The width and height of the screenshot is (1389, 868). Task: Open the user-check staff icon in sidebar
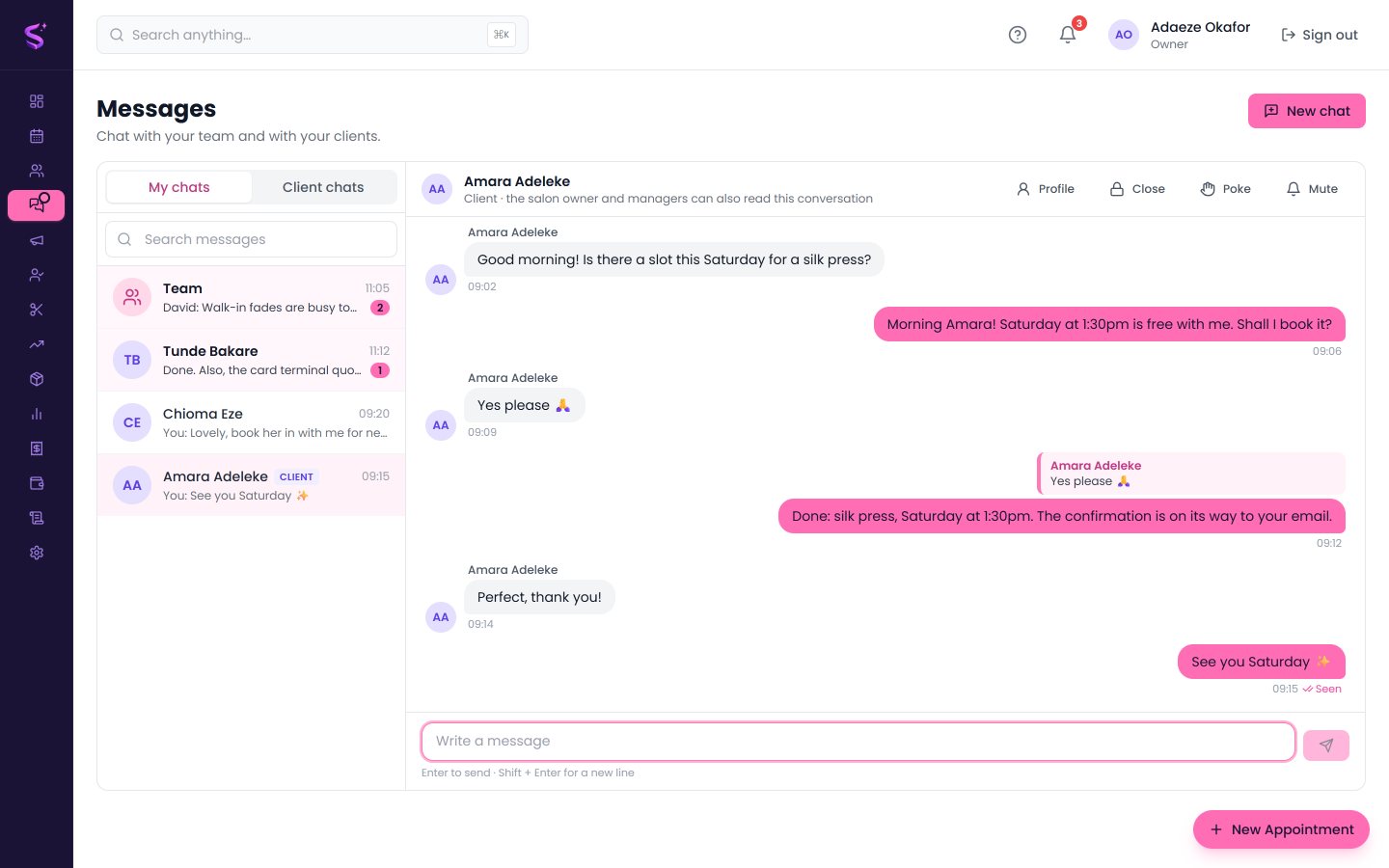click(37, 275)
